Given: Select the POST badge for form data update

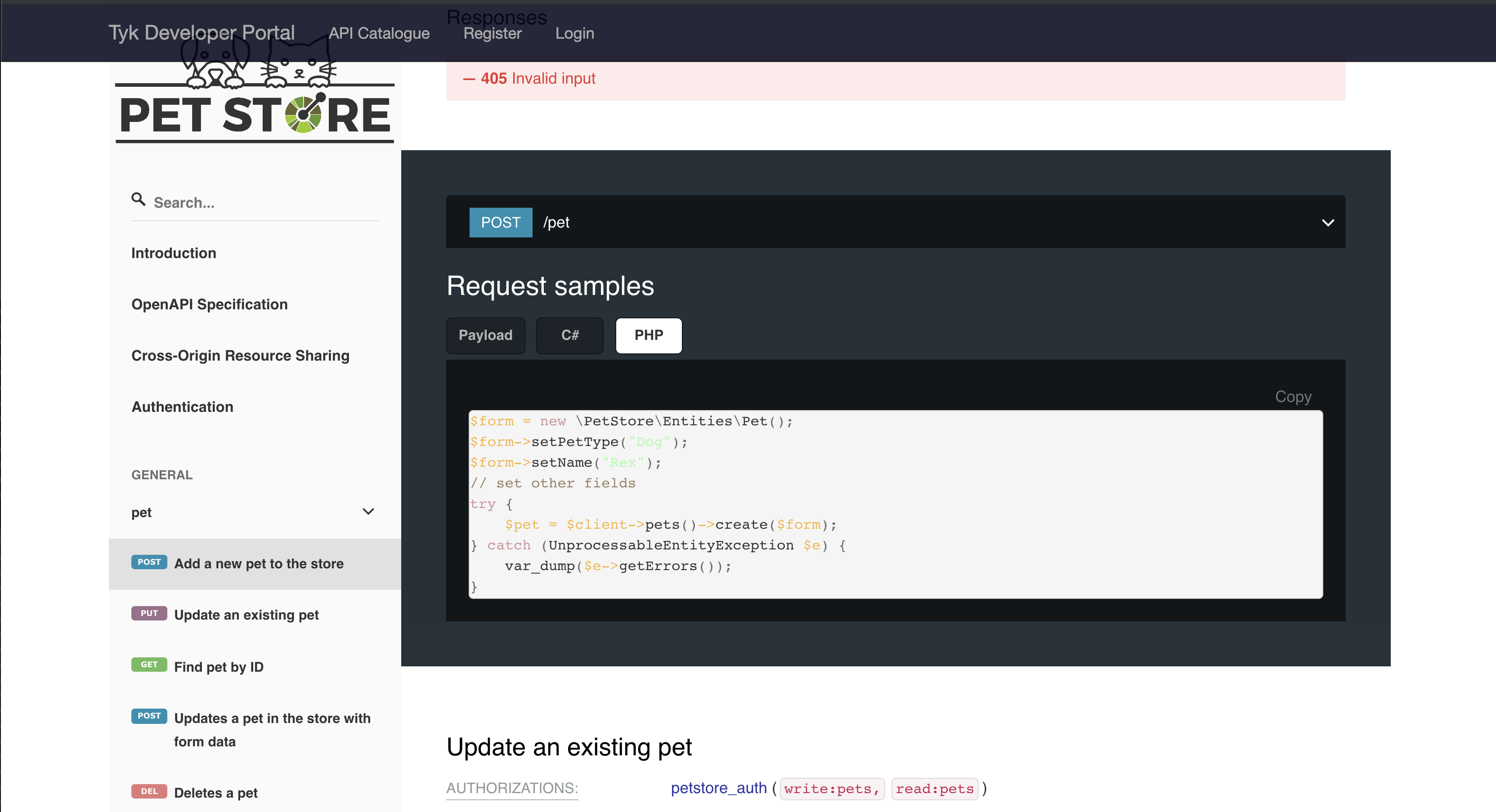Looking at the screenshot, I should [x=149, y=716].
